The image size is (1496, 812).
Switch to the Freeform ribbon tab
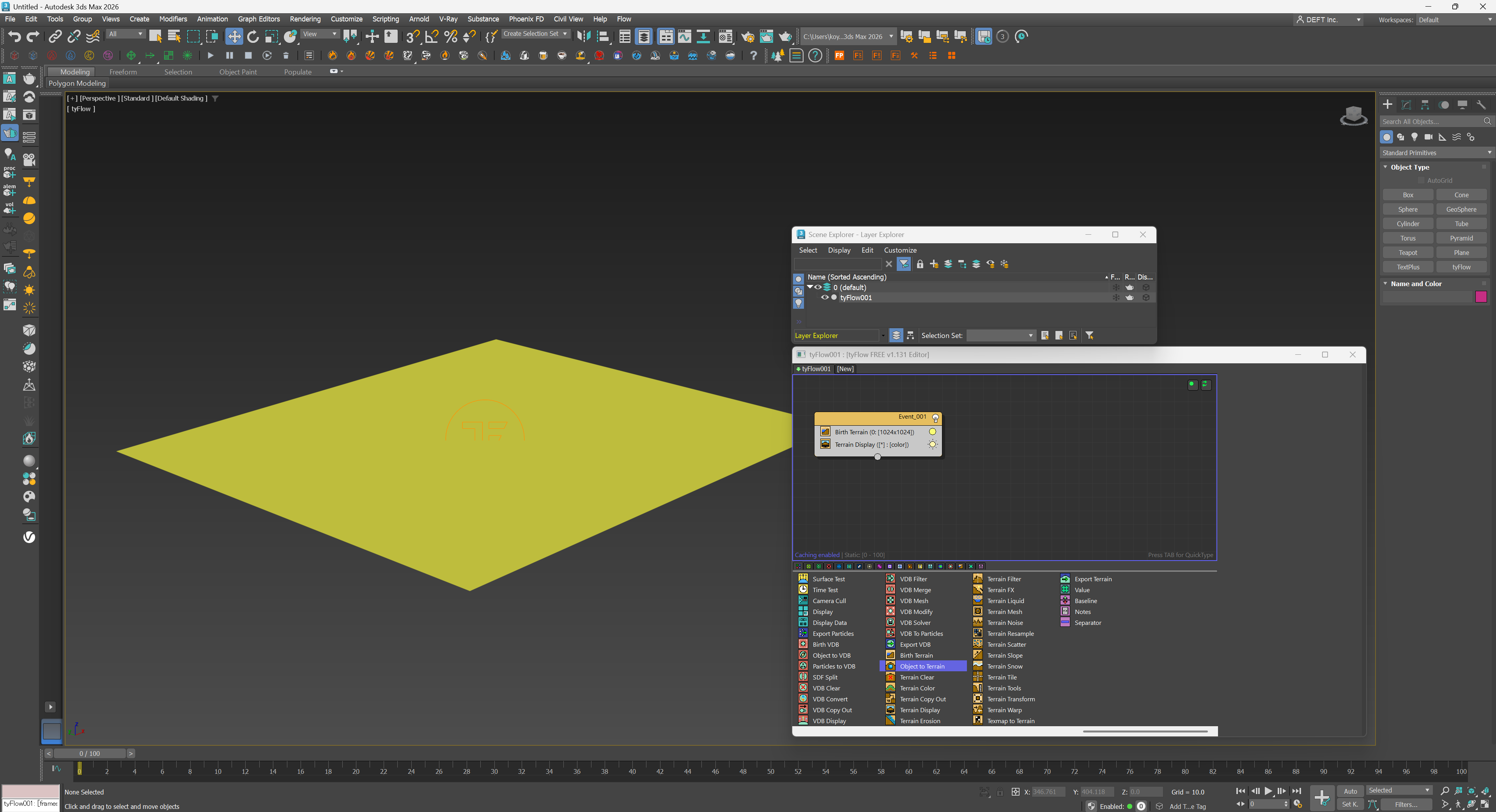coord(123,72)
